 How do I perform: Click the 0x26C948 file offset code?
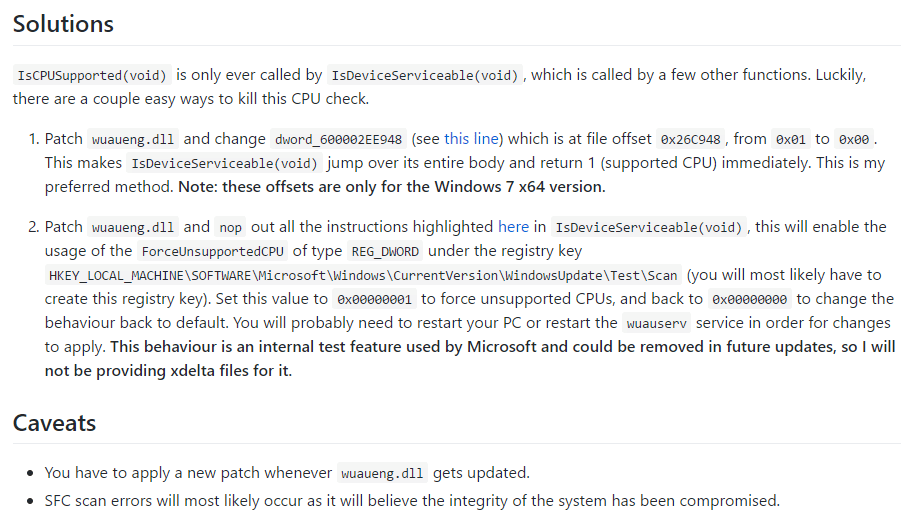pyautogui.click(x=690, y=140)
